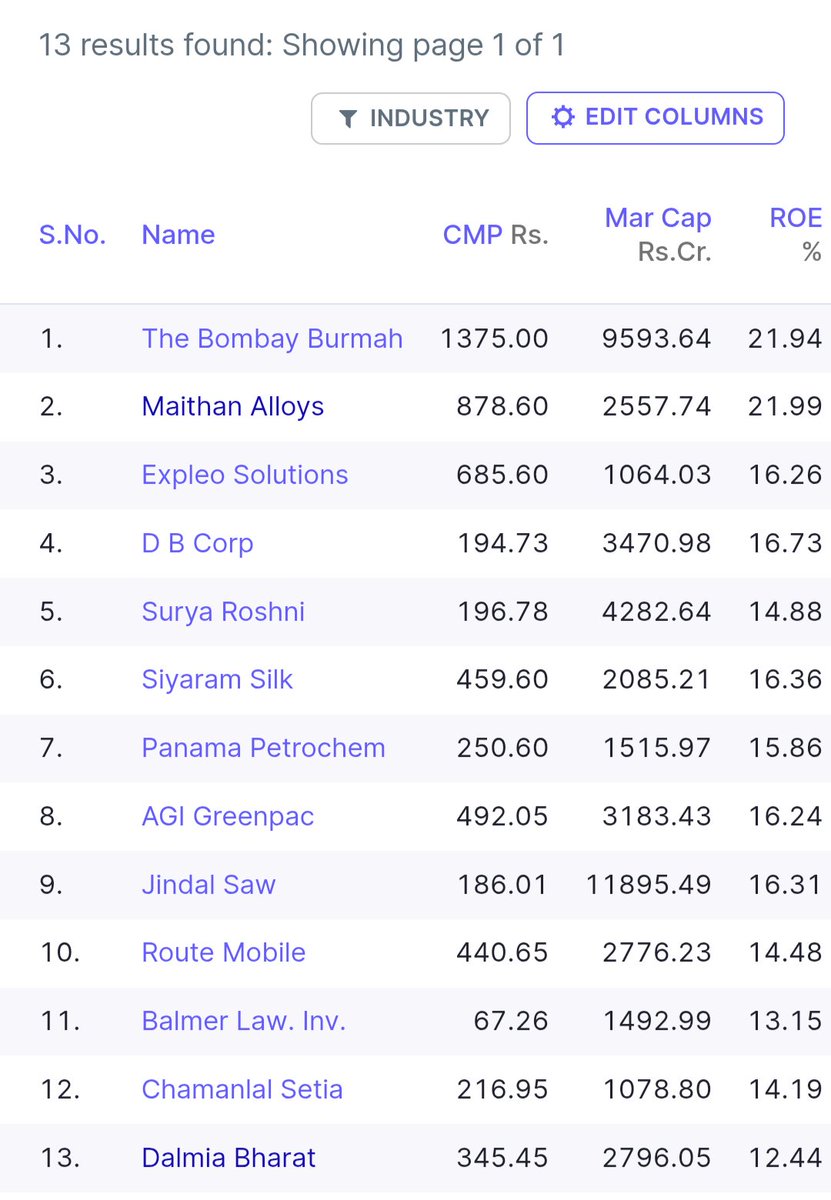Click the gear icon in Edit Columns

563,118
